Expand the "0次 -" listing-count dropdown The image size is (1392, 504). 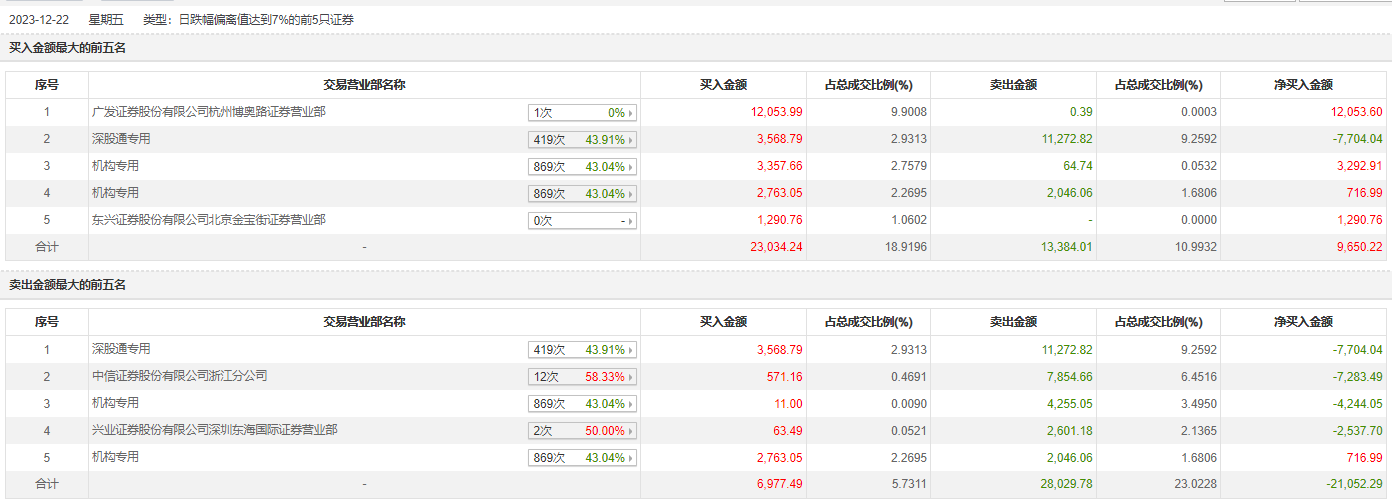(x=583, y=221)
